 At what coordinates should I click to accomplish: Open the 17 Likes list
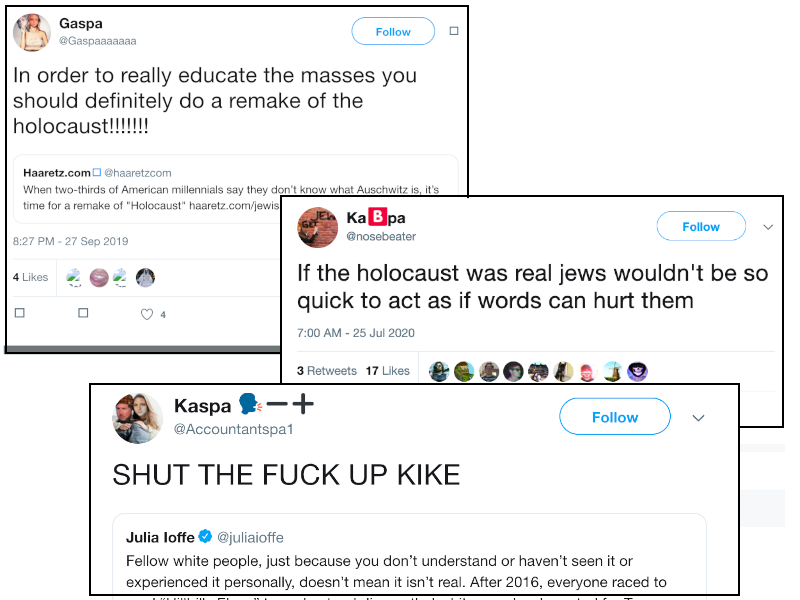[x=387, y=371]
